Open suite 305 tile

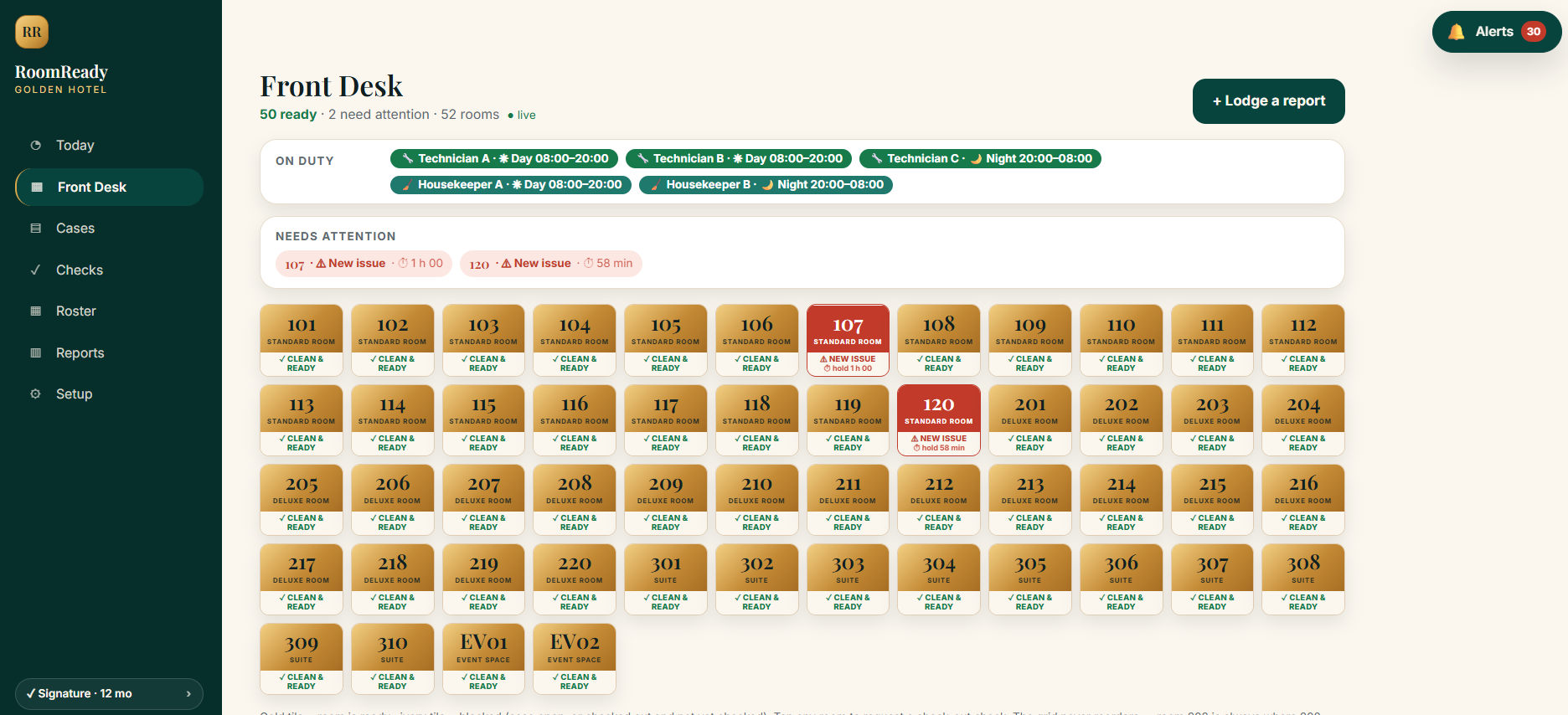pyautogui.click(x=1030, y=579)
